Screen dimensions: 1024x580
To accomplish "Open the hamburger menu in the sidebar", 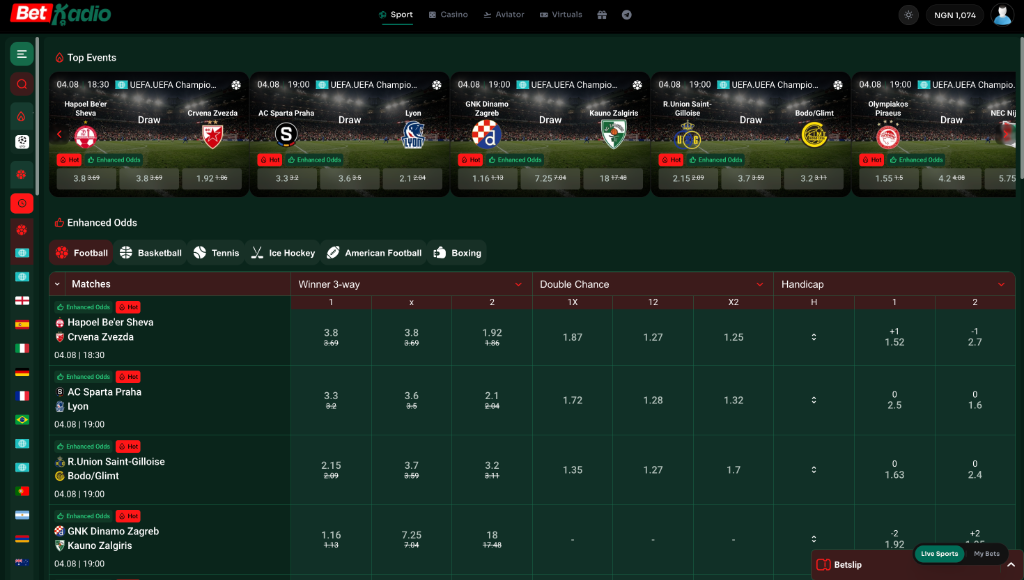I will 22,54.
